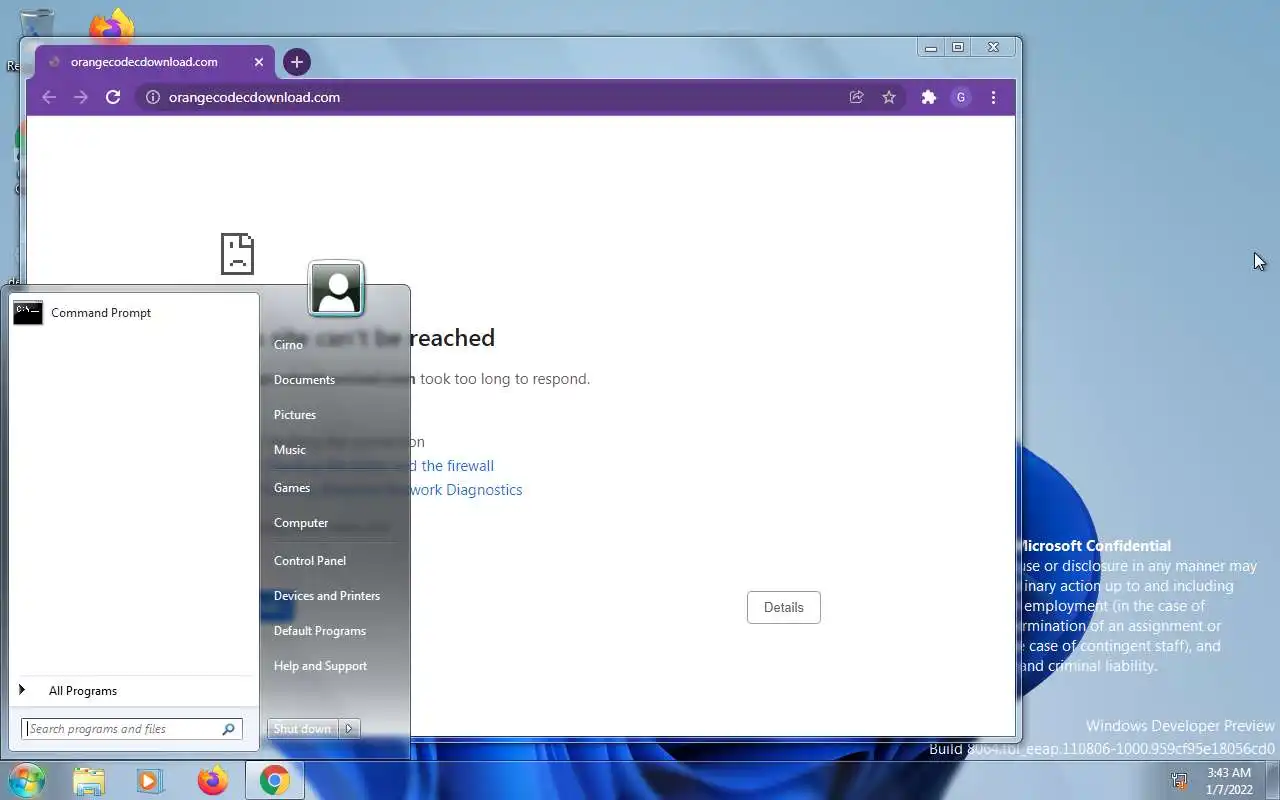
Task: Open Control Panel from Start menu
Action: [x=310, y=561]
